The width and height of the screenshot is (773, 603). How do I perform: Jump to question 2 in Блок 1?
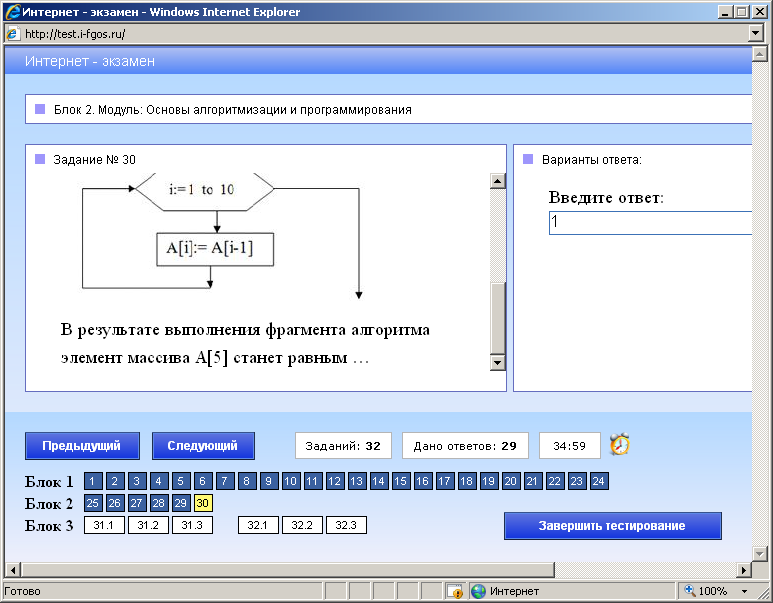pos(115,481)
